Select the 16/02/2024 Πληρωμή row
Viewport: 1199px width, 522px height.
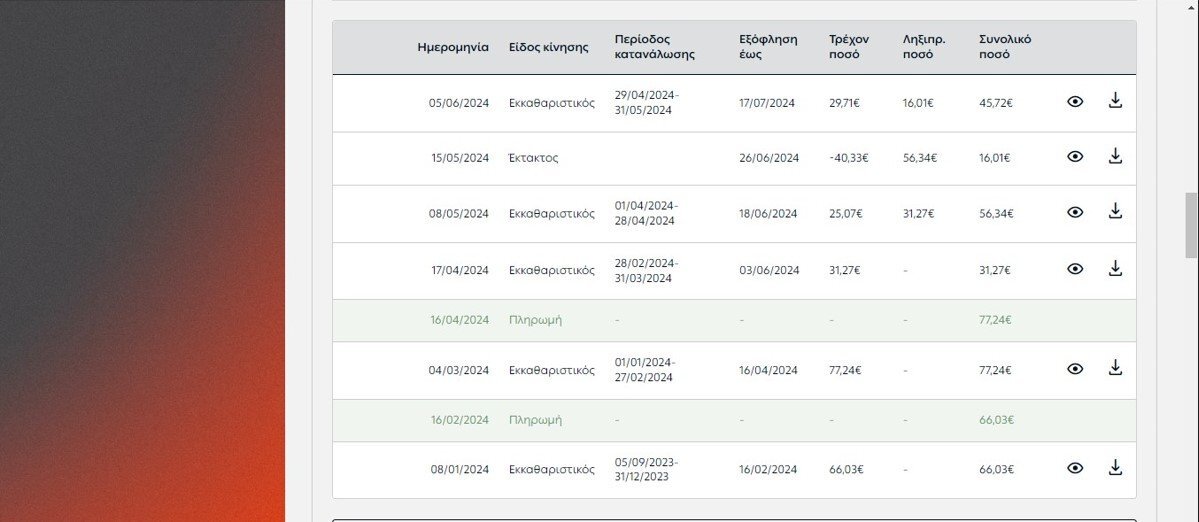click(734, 420)
